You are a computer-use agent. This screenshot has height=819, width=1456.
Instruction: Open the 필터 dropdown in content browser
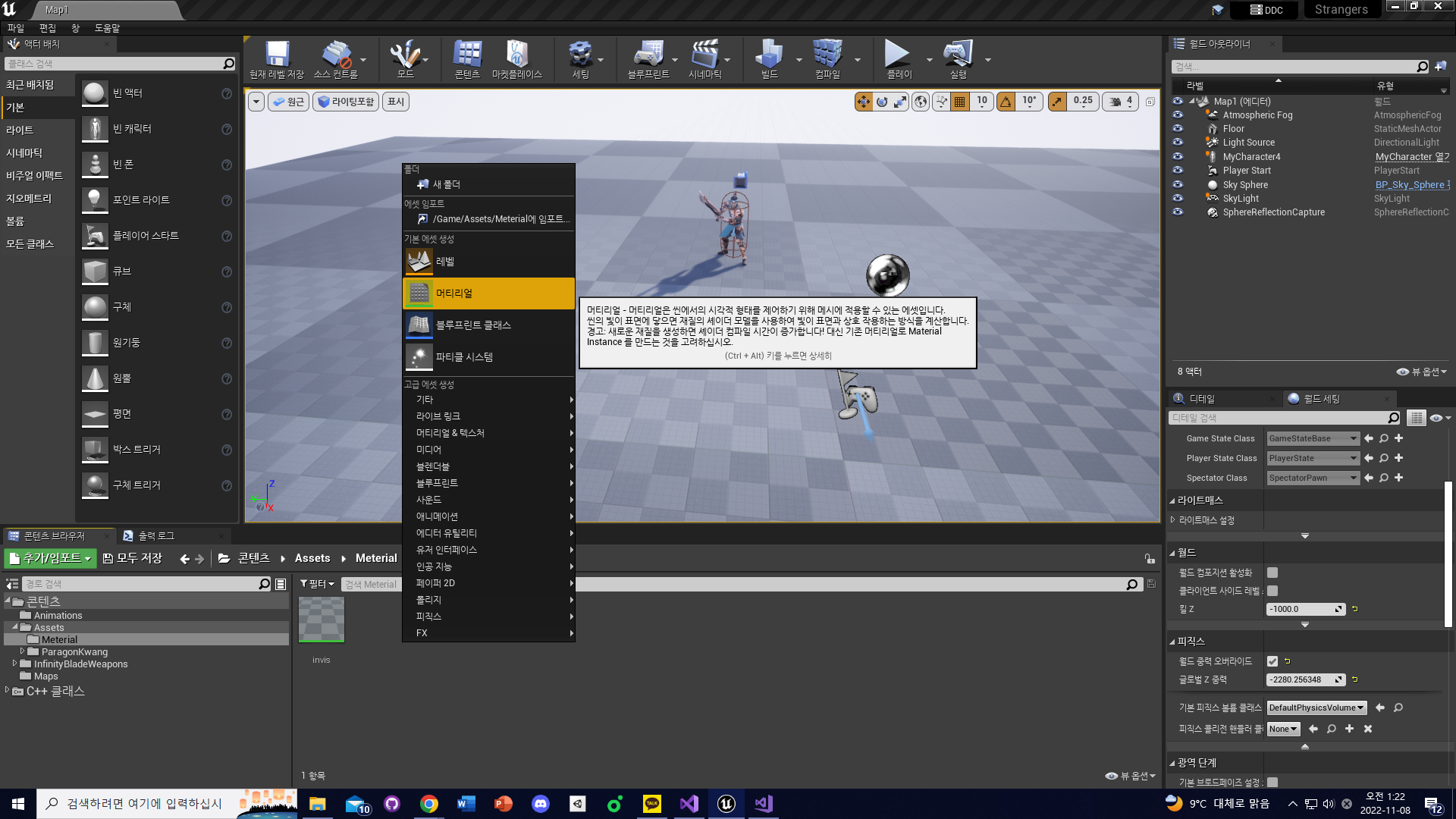pyautogui.click(x=317, y=584)
